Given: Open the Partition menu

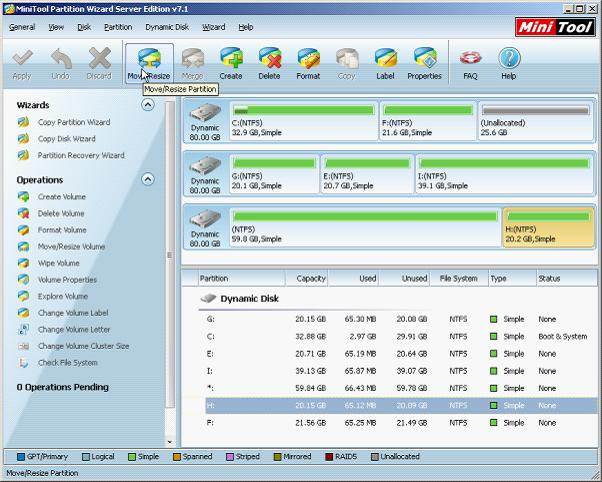Looking at the screenshot, I should click(x=118, y=27).
